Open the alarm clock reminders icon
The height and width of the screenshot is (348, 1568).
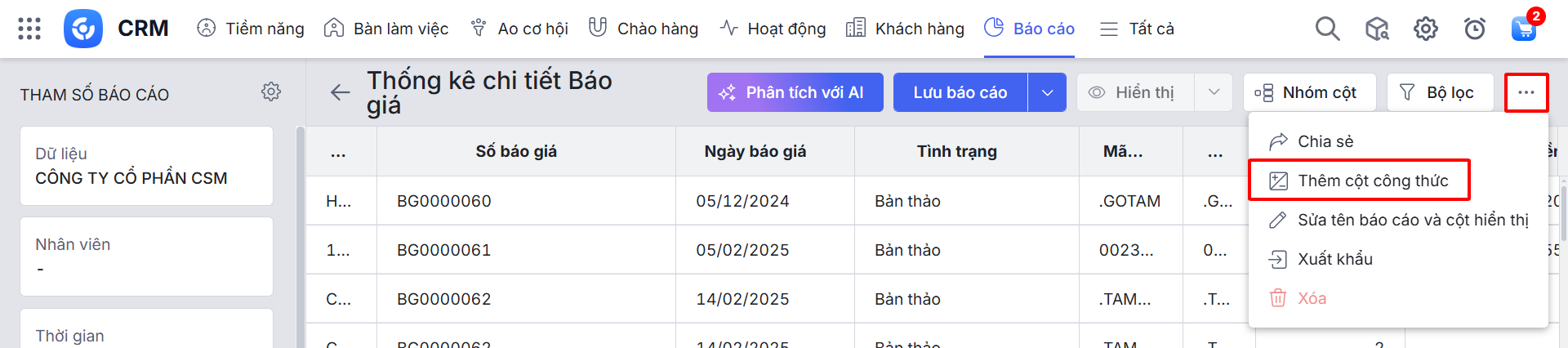pyautogui.click(x=1474, y=29)
